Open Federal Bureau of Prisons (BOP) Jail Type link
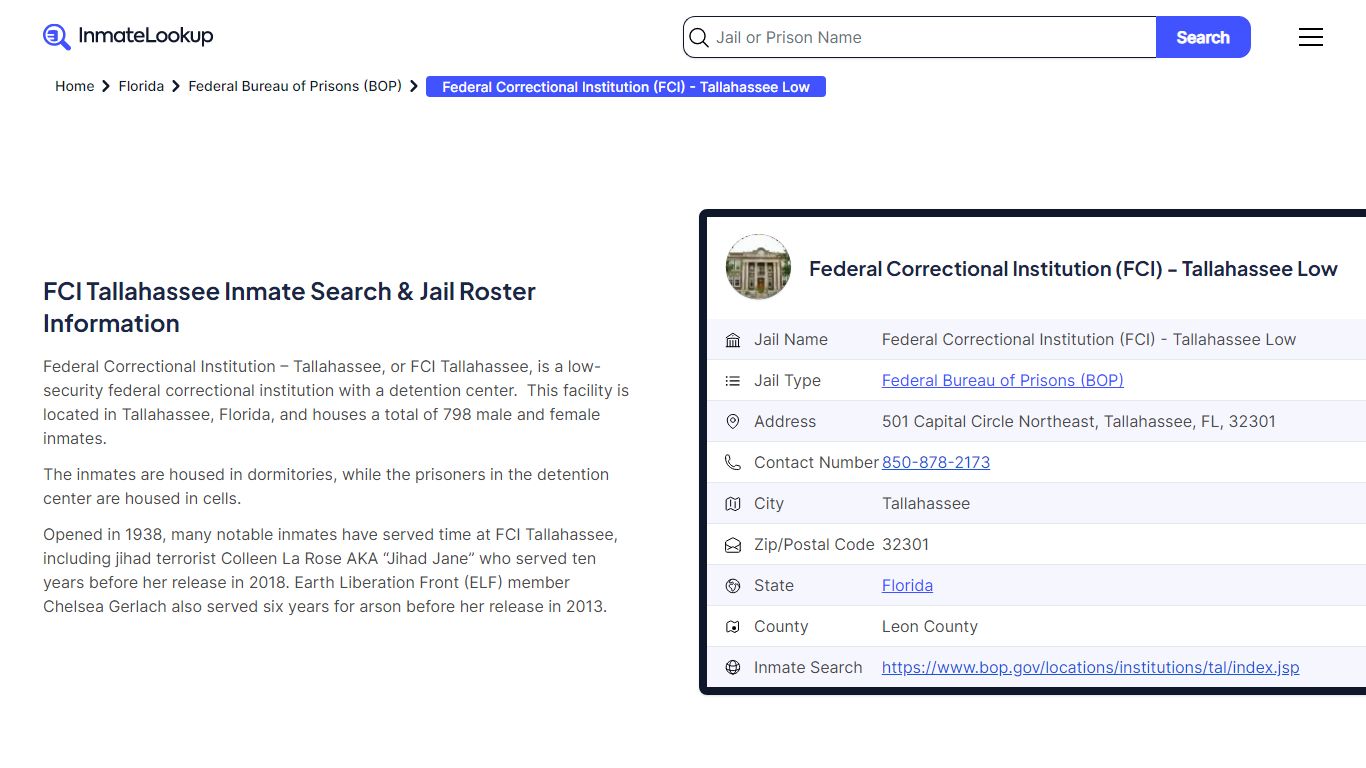The height and width of the screenshot is (768, 1366). tap(1002, 380)
